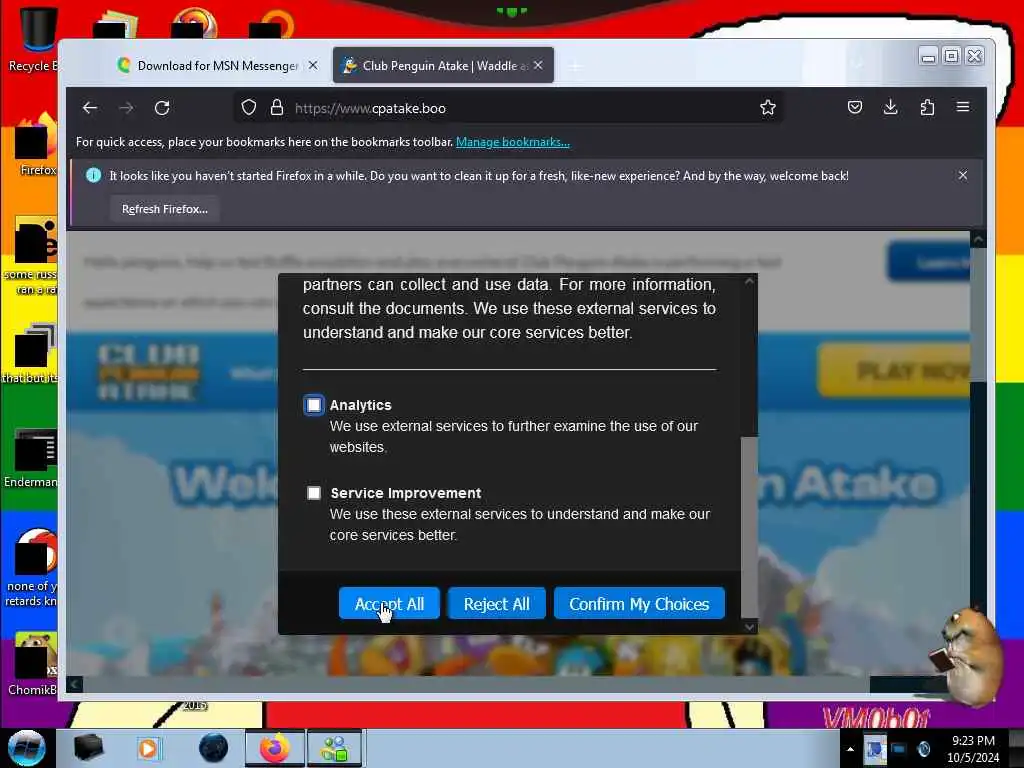This screenshot has height=768, width=1024.
Task: Click the page scrollbar up arrow
Action: 978,239
